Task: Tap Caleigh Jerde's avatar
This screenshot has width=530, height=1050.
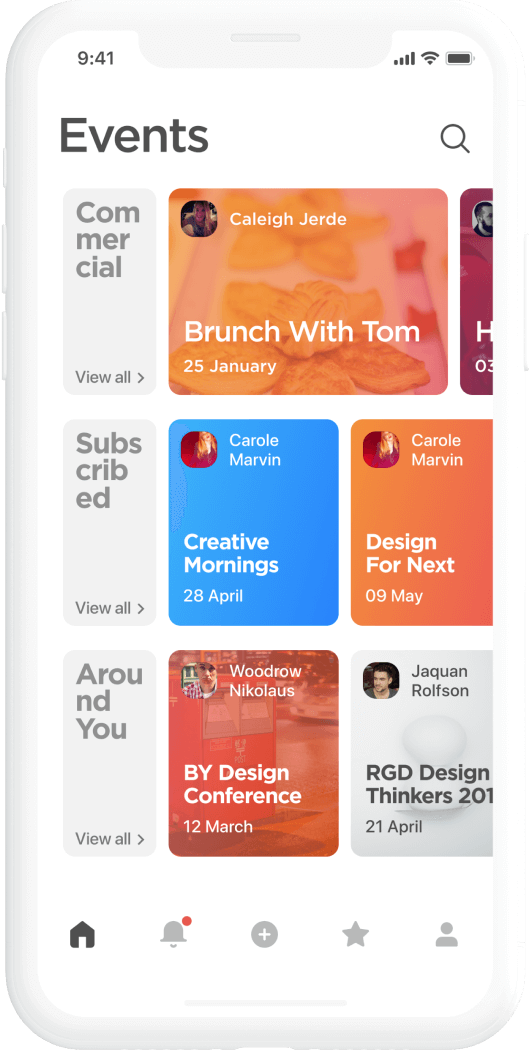Action: coord(199,219)
